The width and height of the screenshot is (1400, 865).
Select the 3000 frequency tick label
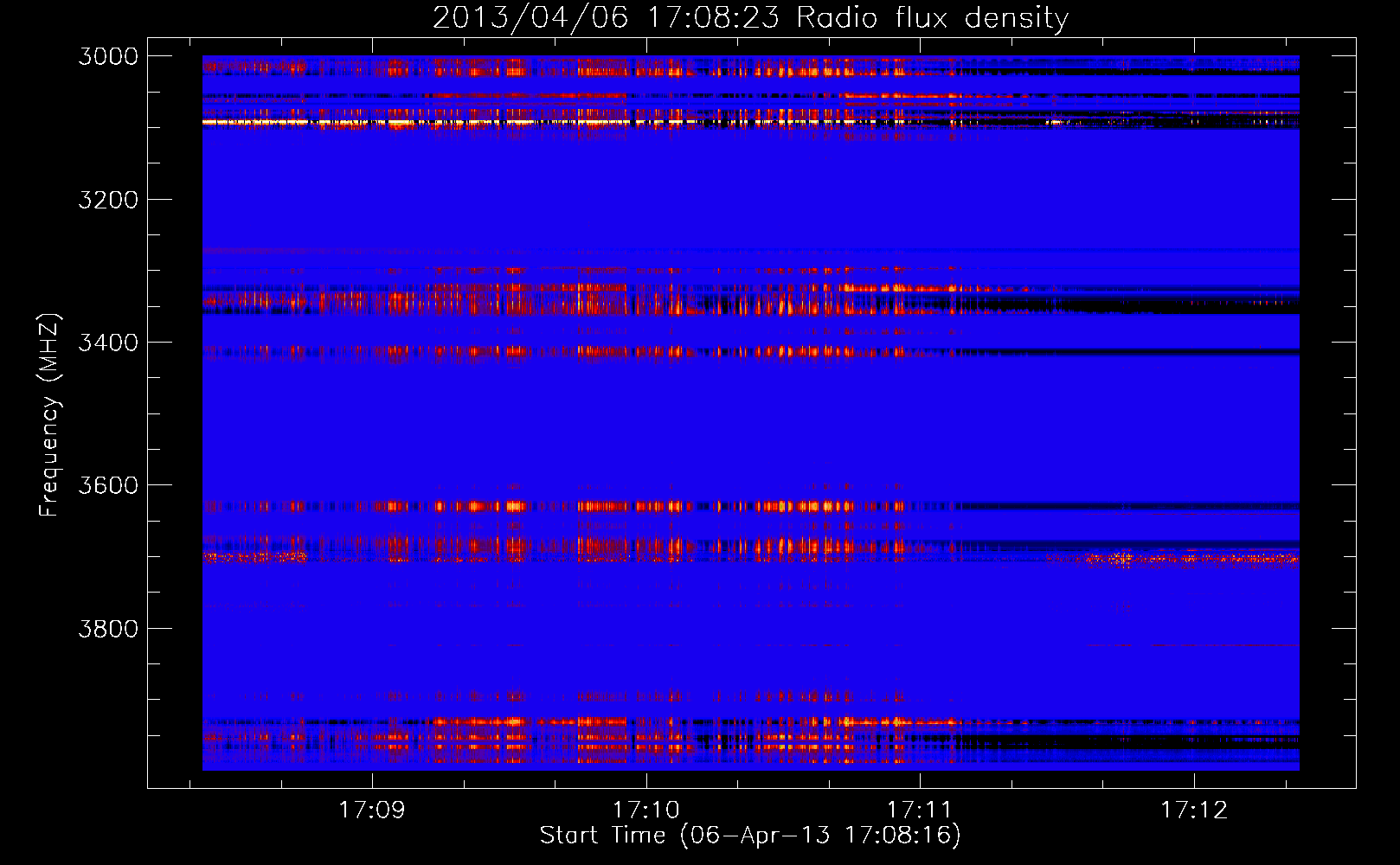pyautogui.click(x=108, y=56)
